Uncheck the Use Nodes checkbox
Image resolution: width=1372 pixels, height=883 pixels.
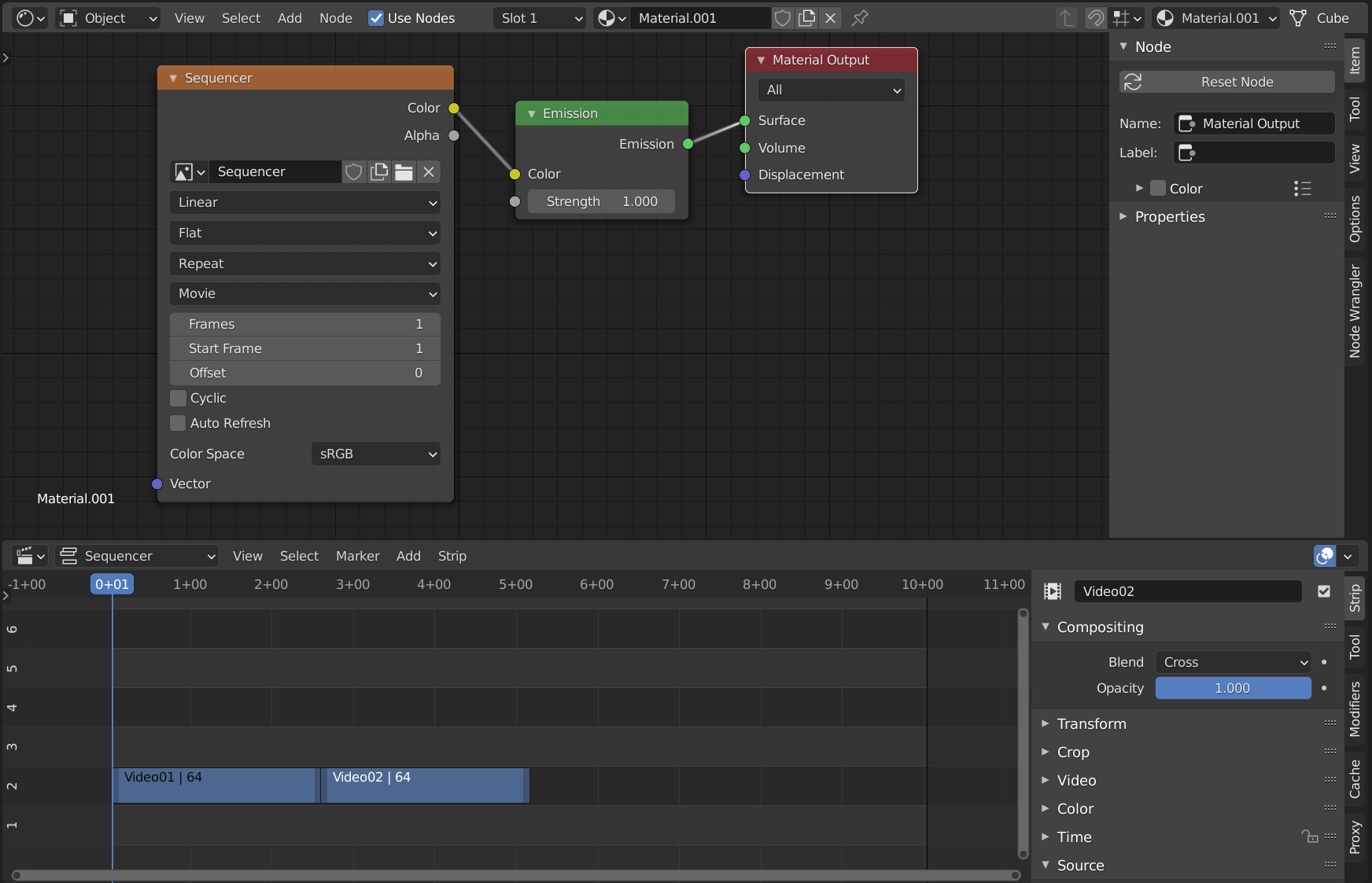tap(376, 18)
